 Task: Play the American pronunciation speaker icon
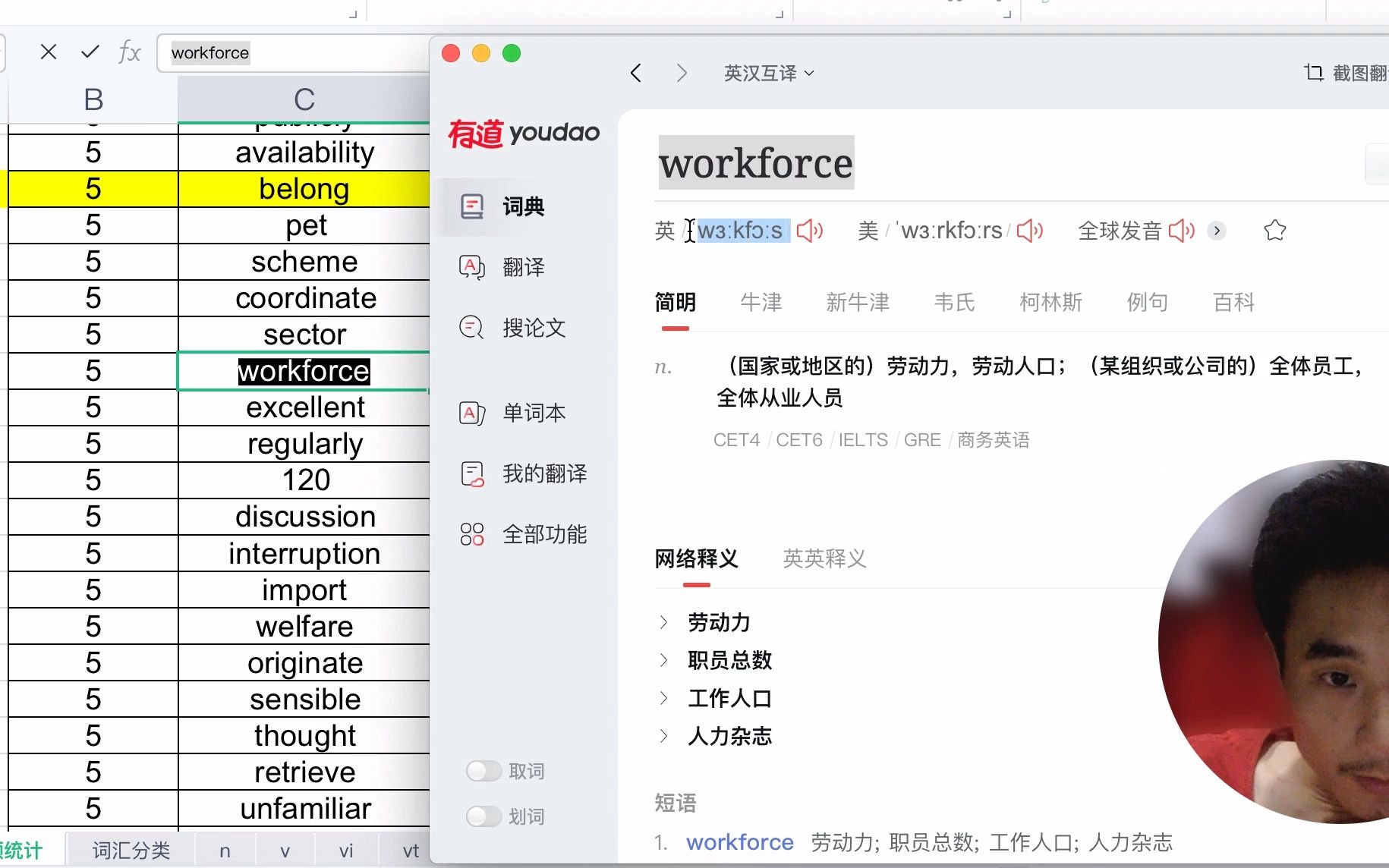(x=1029, y=230)
